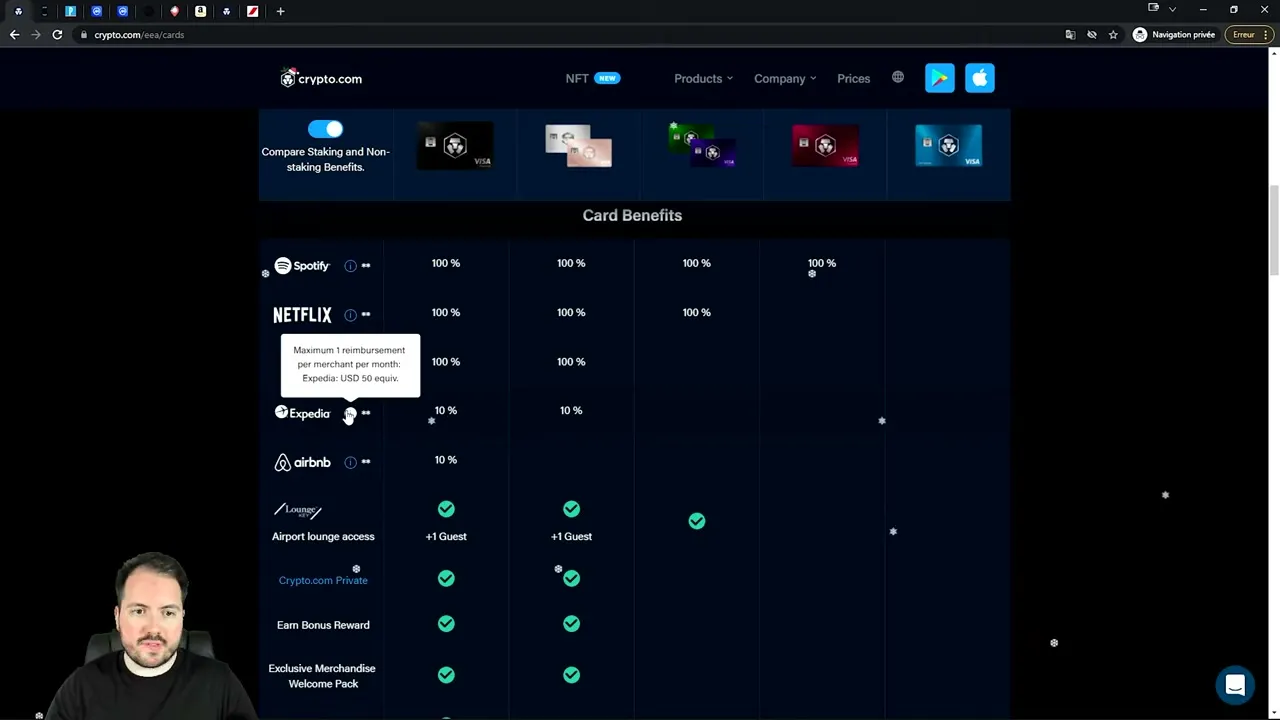The height and width of the screenshot is (720, 1280).
Task: Open the chat support bubble
Action: click(x=1235, y=685)
